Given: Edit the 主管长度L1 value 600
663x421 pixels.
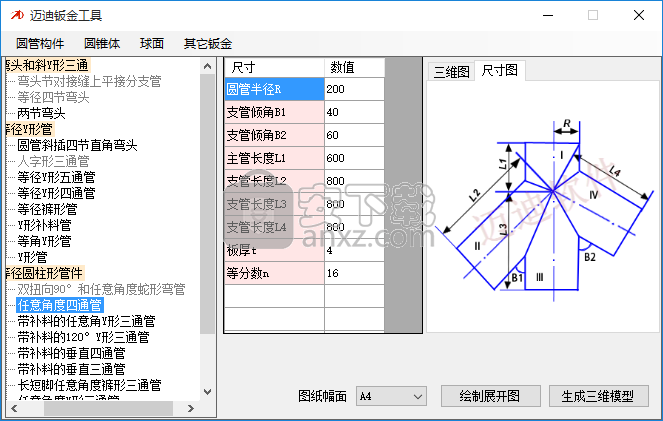Looking at the screenshot, I should tap(354, 158).
